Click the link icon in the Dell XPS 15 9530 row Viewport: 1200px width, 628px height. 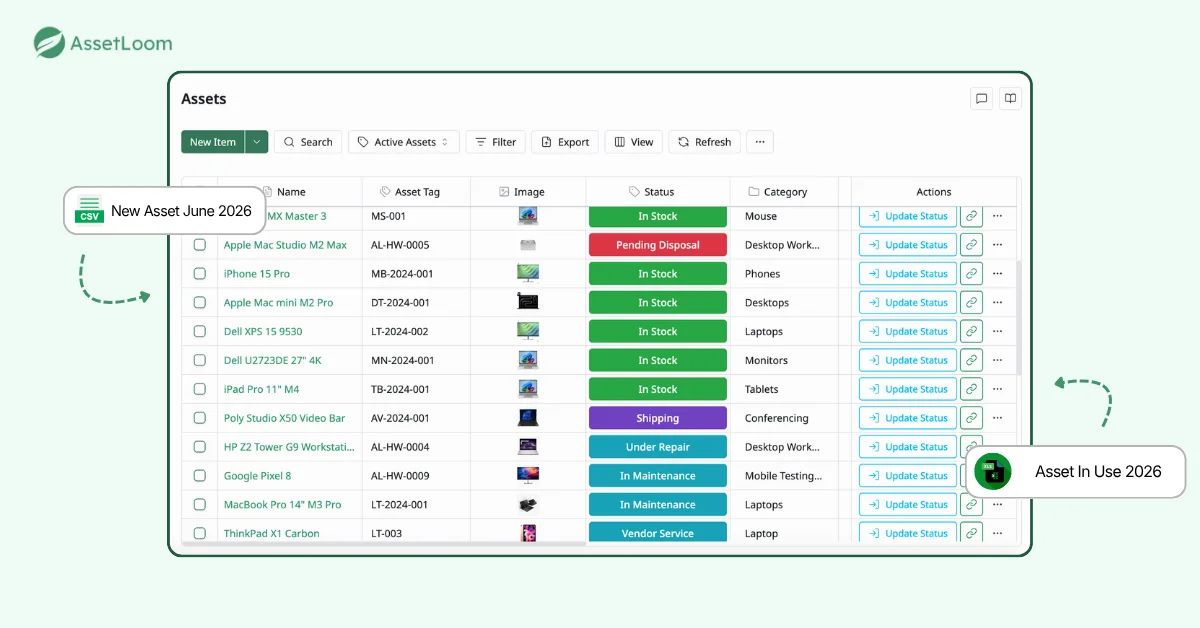[971, 332]
